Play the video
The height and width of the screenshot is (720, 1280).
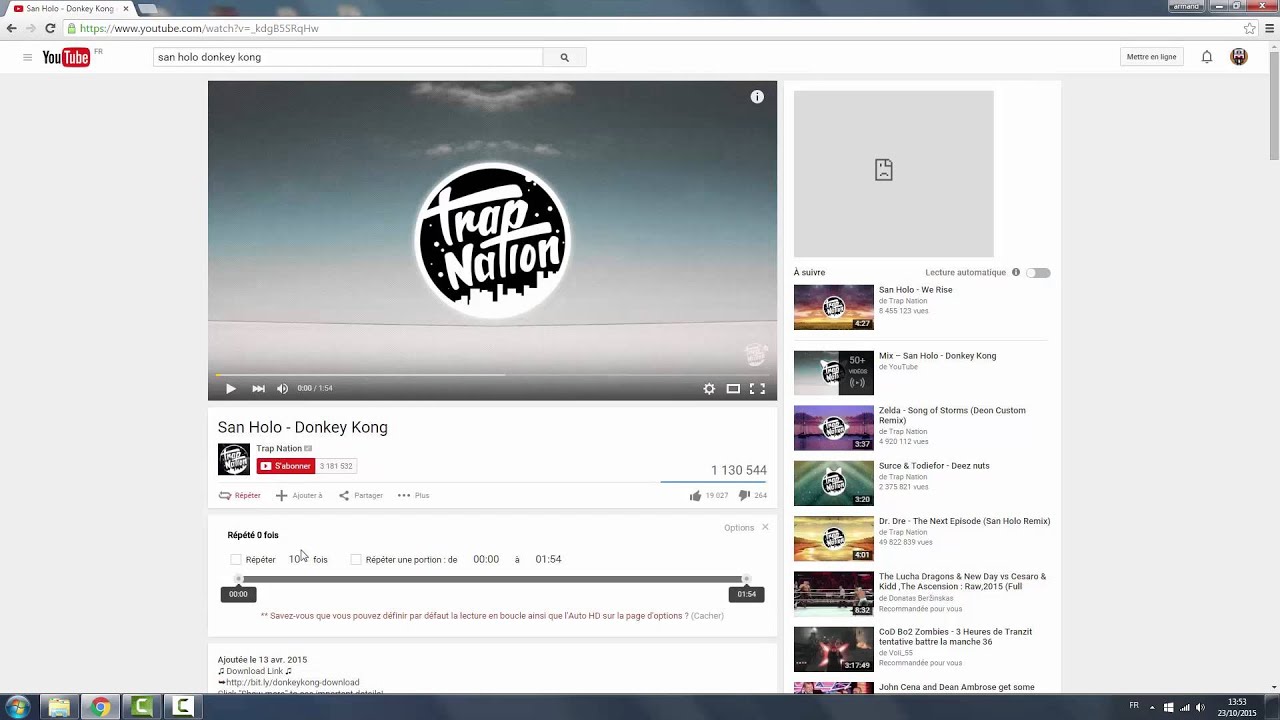(x=230, y=389)
